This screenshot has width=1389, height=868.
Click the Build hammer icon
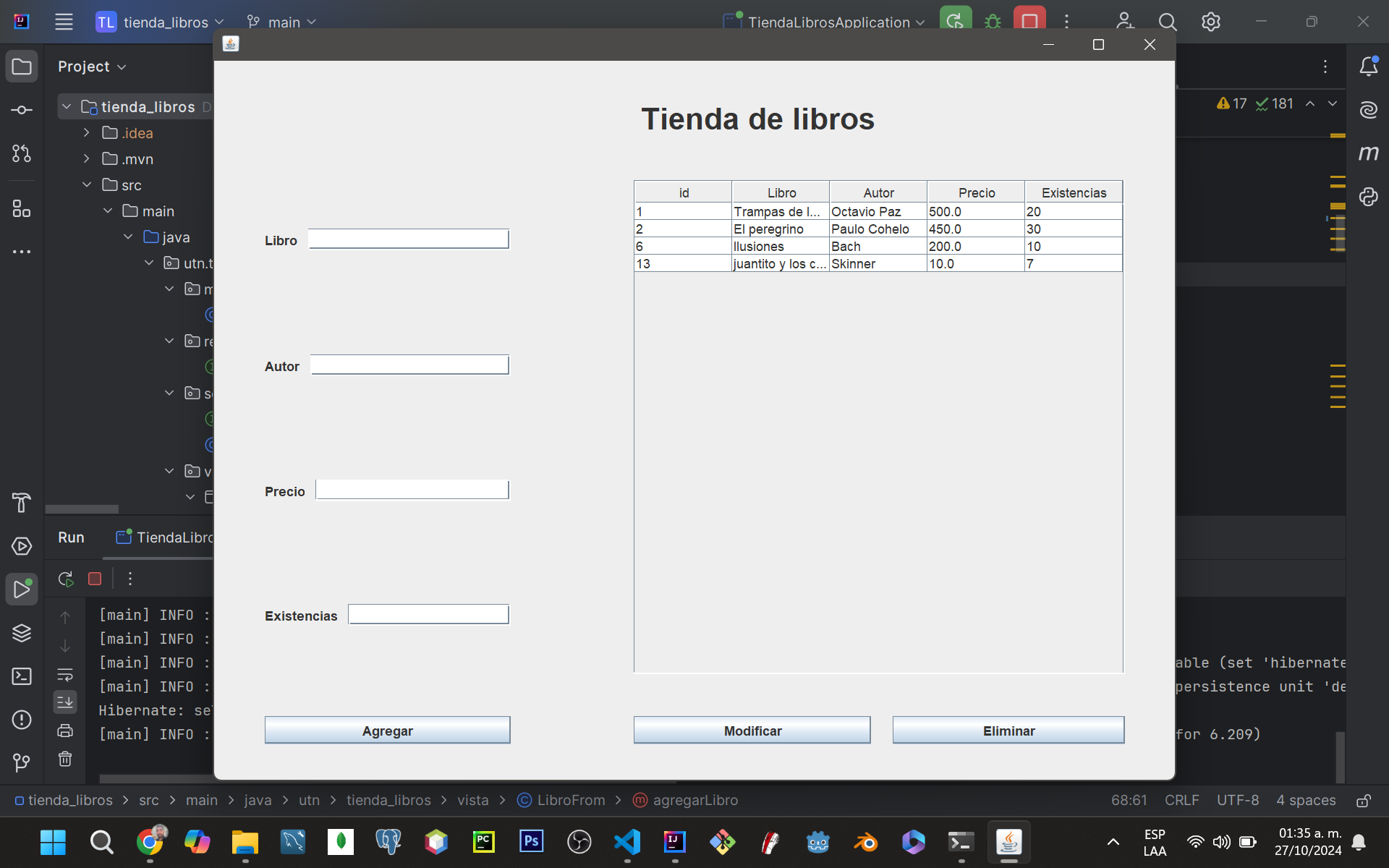22,502
